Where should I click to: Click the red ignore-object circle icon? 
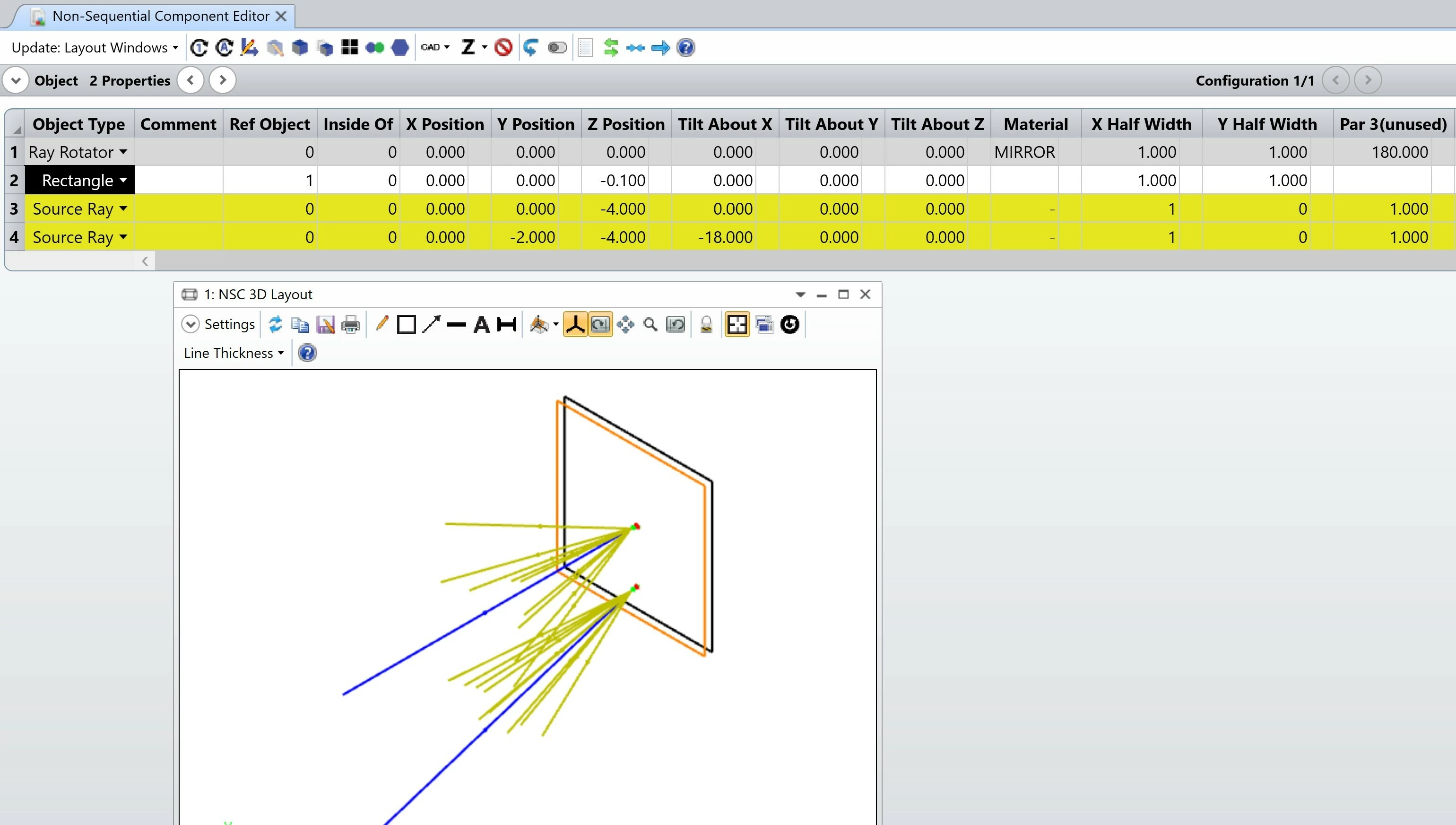tap(503, 47)
